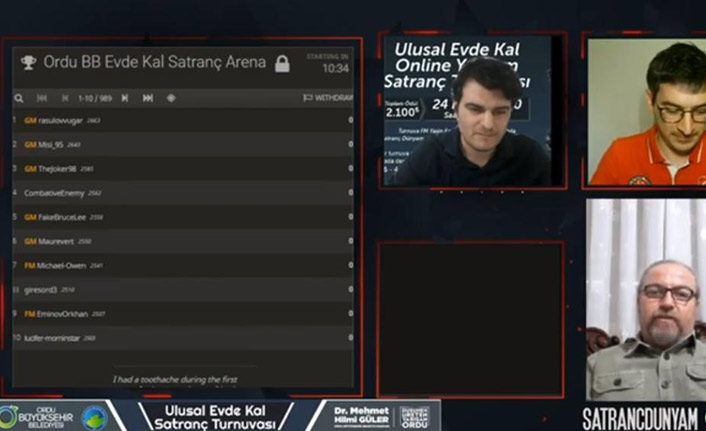Click the '1-10 / 989' page indicator
This screenshot has width=706, height=431.
(95, 98)
